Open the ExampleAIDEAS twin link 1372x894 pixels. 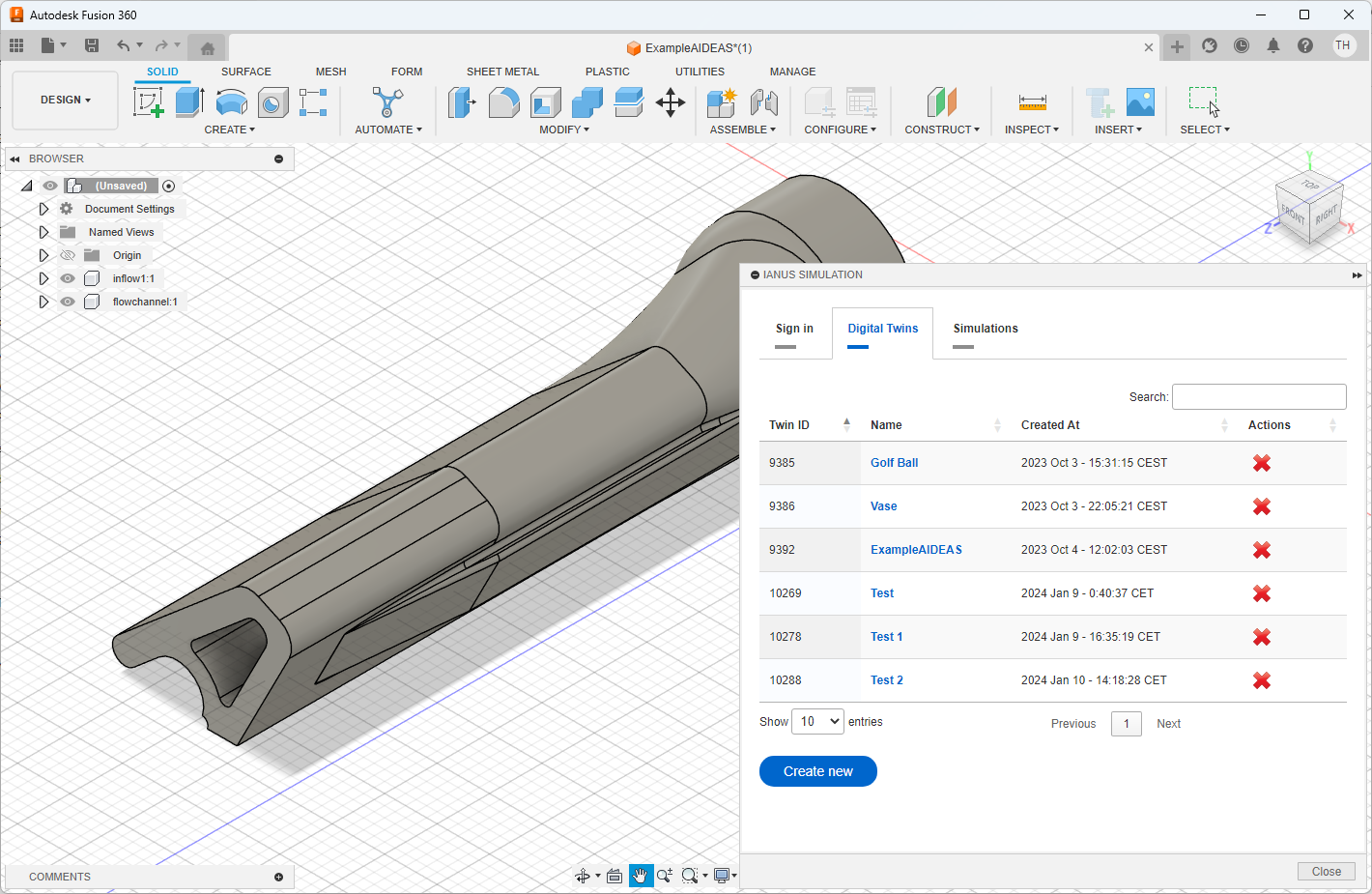click(x=916, y=550)
